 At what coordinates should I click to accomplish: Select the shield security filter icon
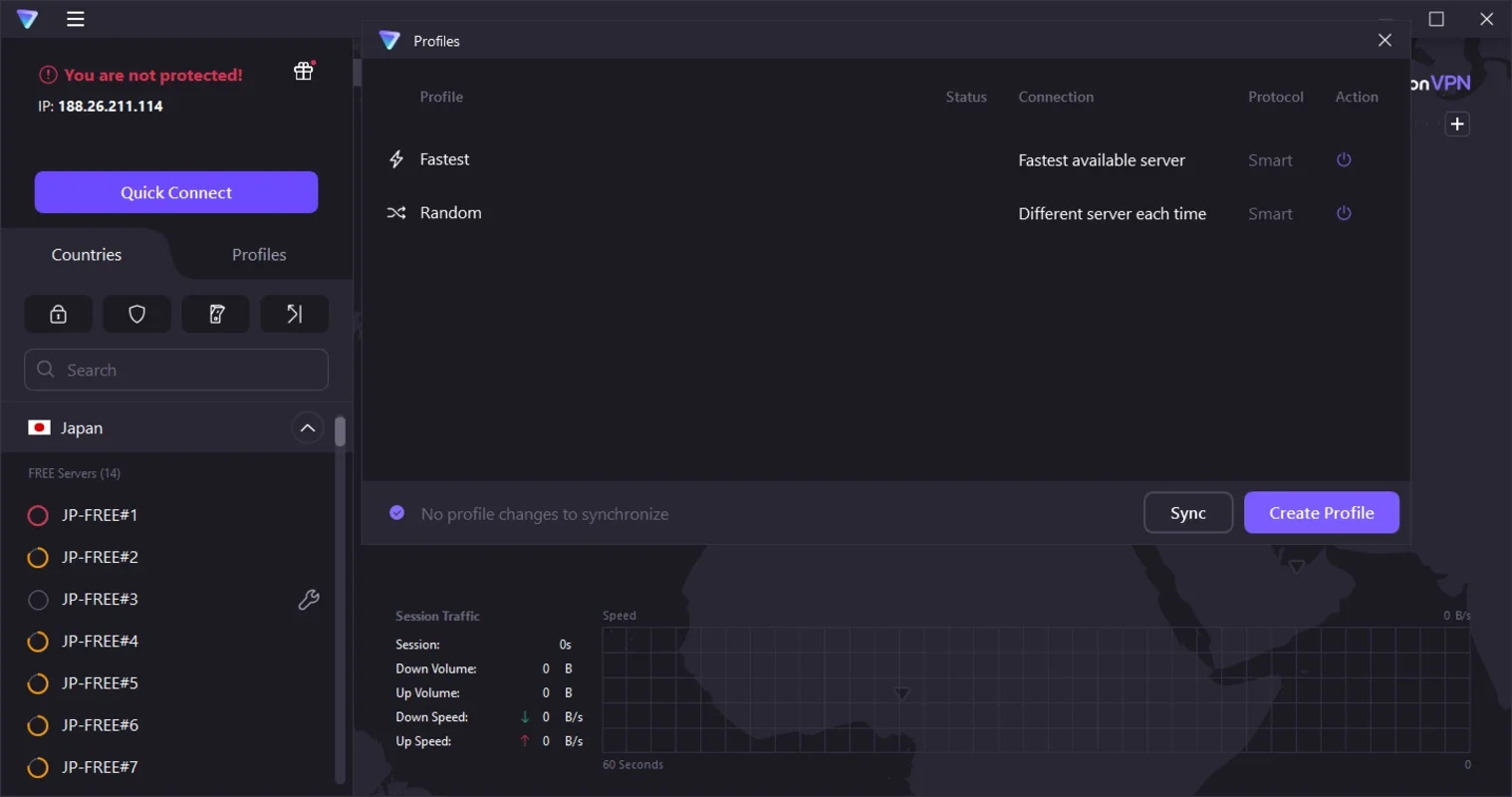(136, 314)
